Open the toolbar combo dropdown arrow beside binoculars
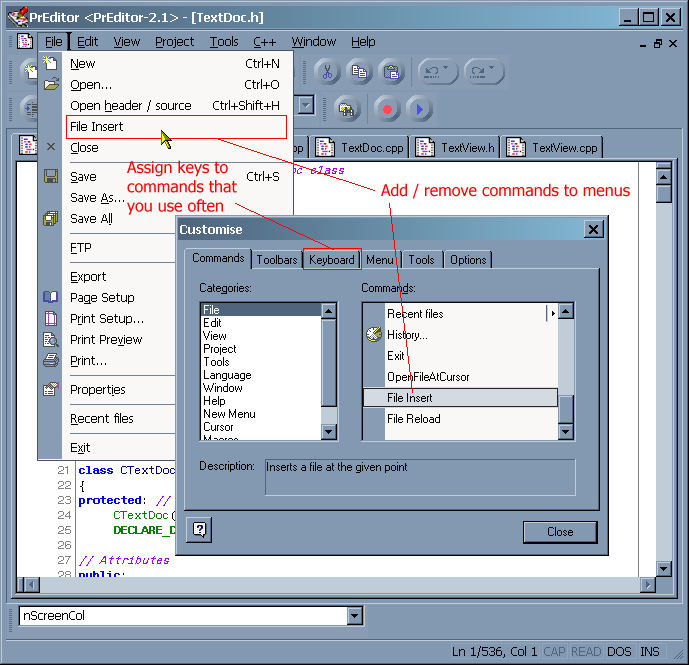Image resolution: width=689 pixels, height=665 pixels. (306, 105)
